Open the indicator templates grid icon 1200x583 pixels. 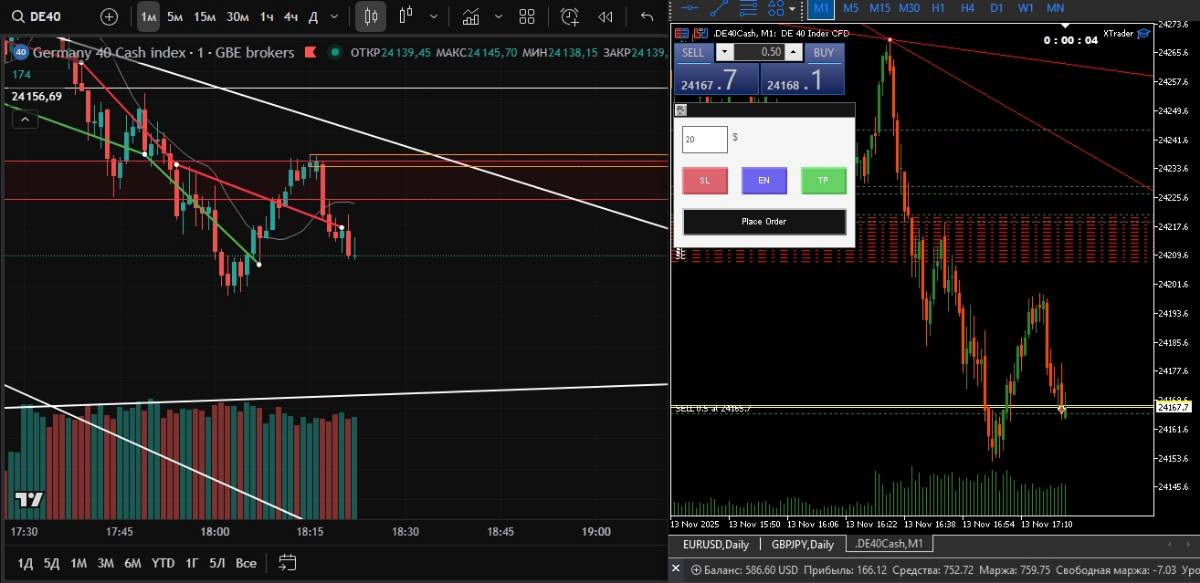point(527,16)
